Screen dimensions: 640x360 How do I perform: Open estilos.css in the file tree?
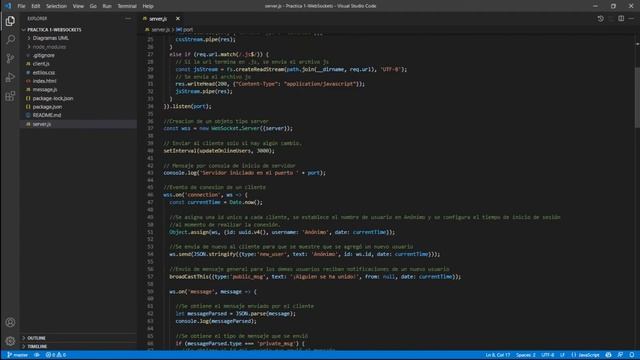pos(44,73)
